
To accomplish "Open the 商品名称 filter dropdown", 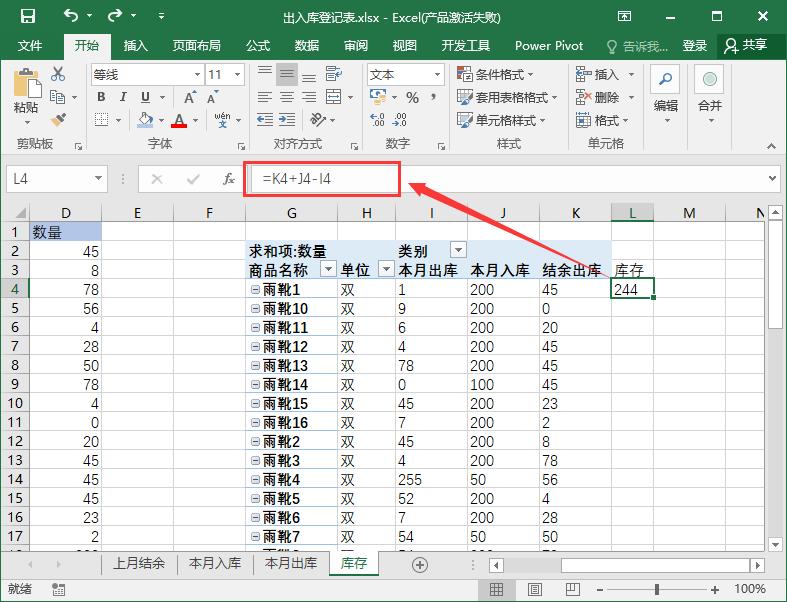I will 328,269.
